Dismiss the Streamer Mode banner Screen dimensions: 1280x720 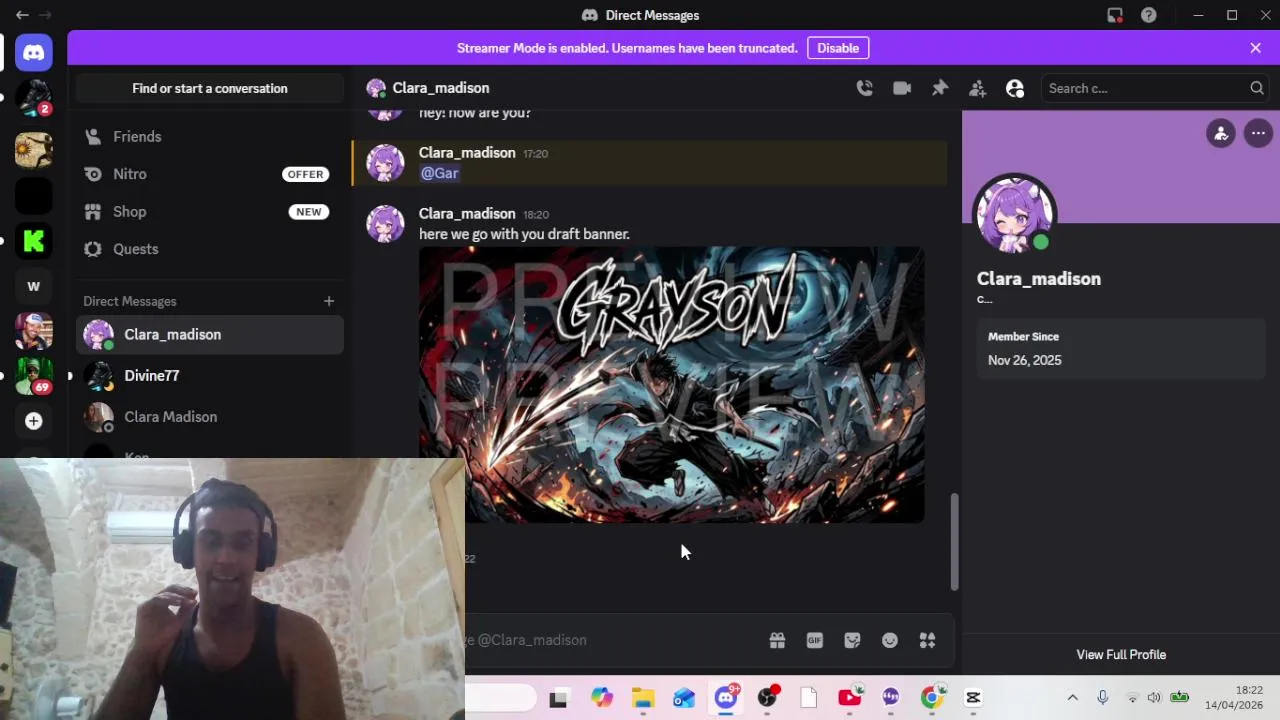coord(1256,48)
